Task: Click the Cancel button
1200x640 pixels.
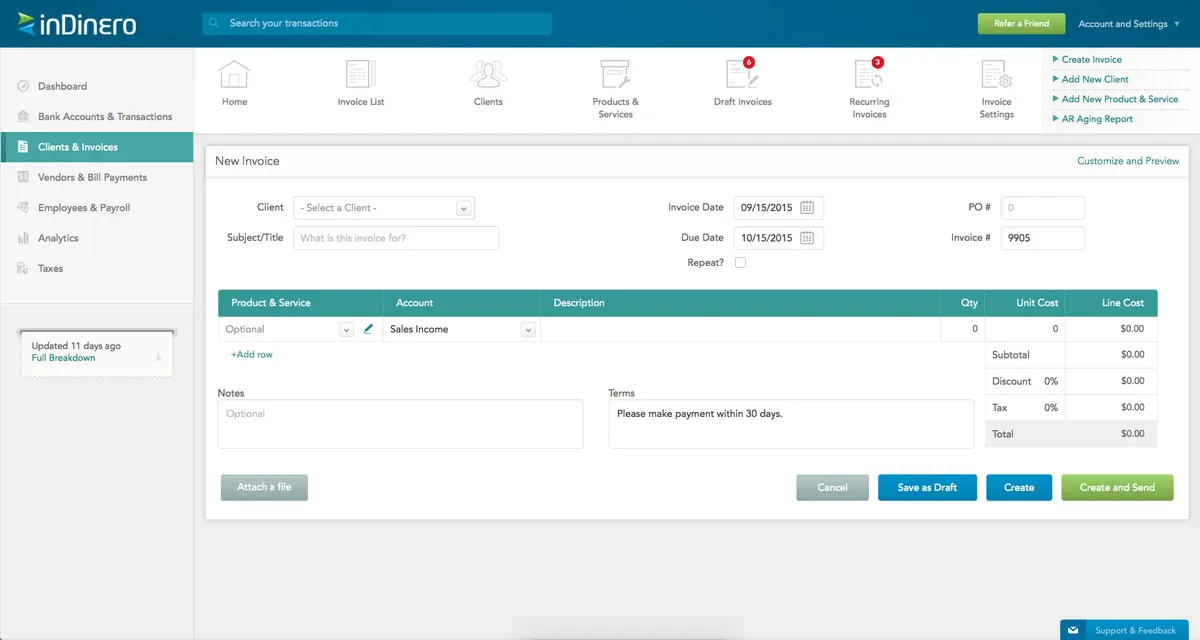Action: click(x=832, y=487)
